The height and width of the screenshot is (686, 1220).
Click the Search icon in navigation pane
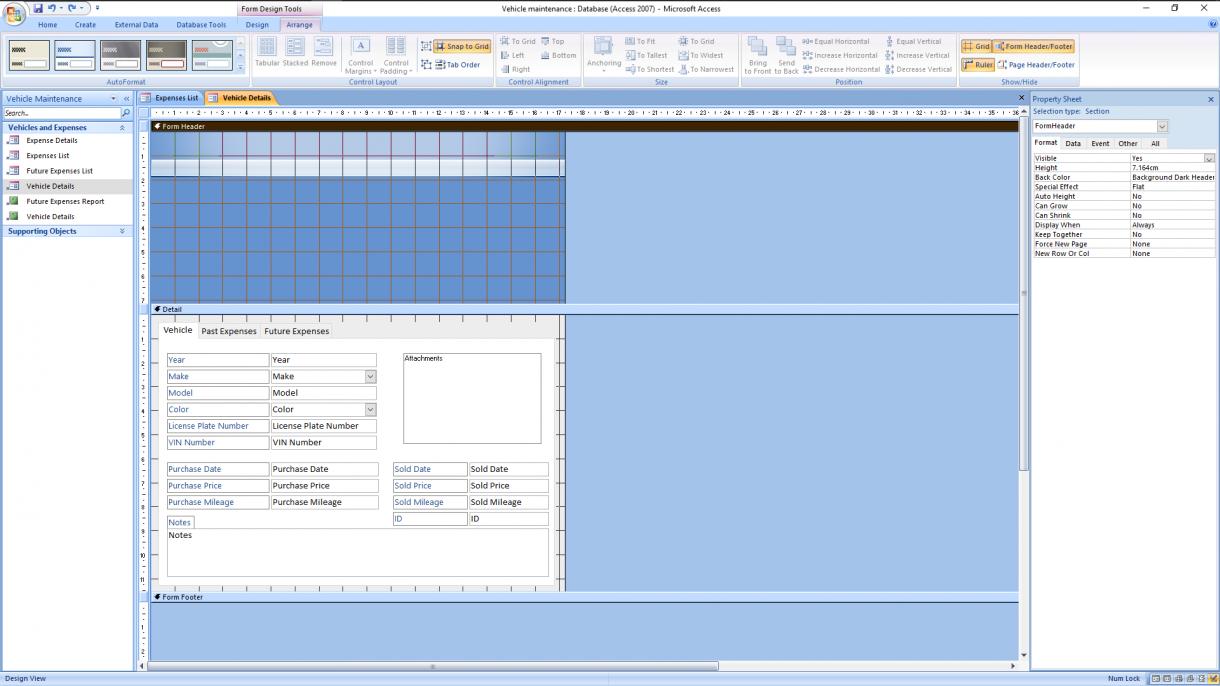pyautogui.click(x=126, y=114)
